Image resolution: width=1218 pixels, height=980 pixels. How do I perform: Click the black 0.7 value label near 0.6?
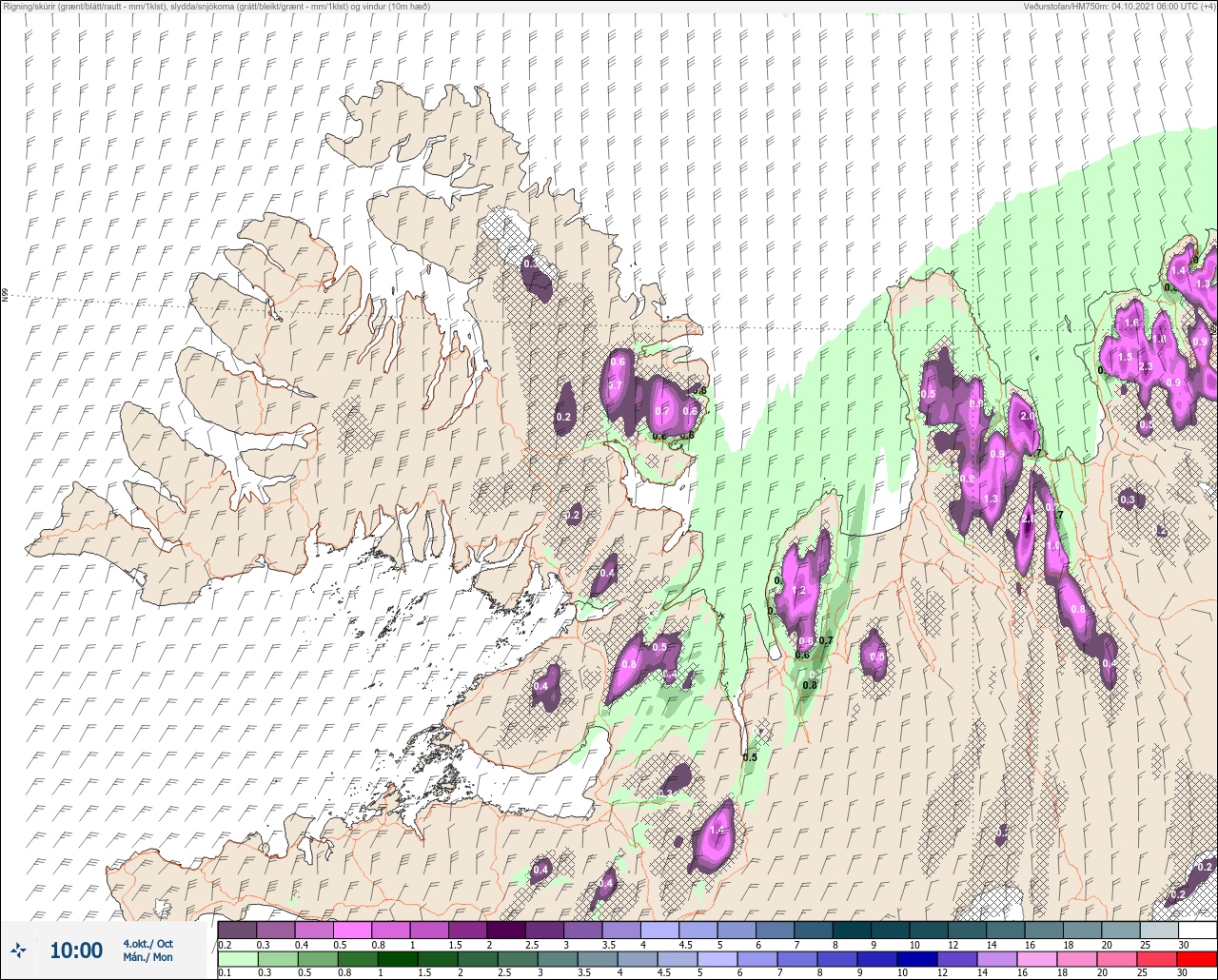[x=826, y=640]
